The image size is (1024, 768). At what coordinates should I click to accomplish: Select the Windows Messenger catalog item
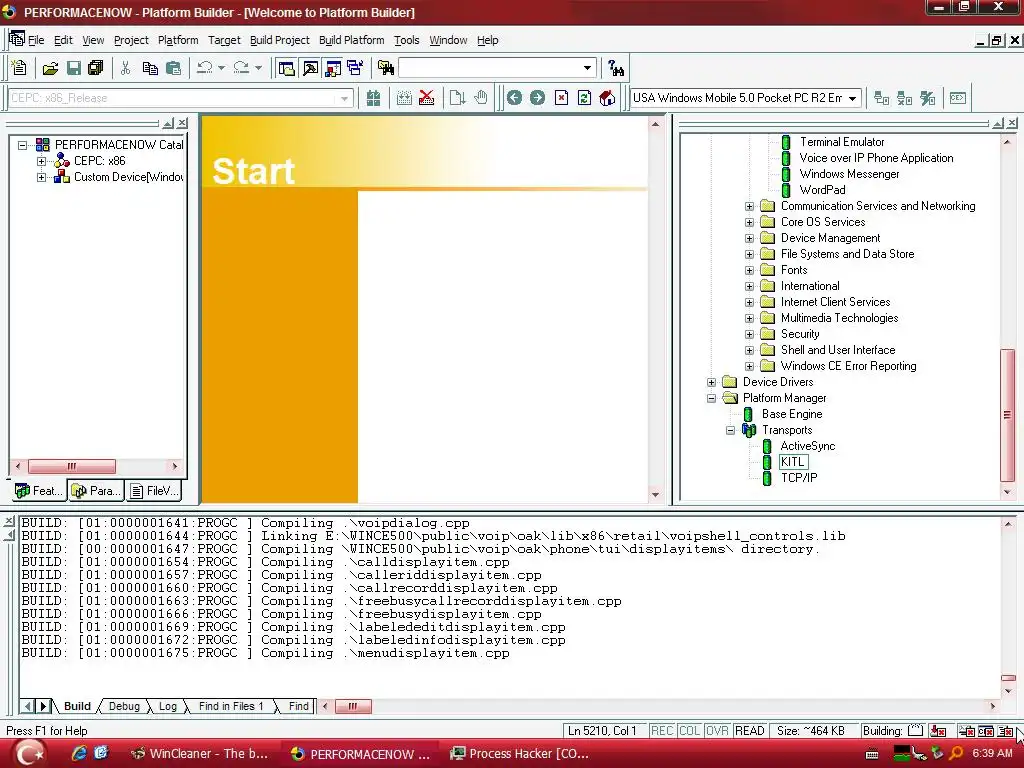849,174
